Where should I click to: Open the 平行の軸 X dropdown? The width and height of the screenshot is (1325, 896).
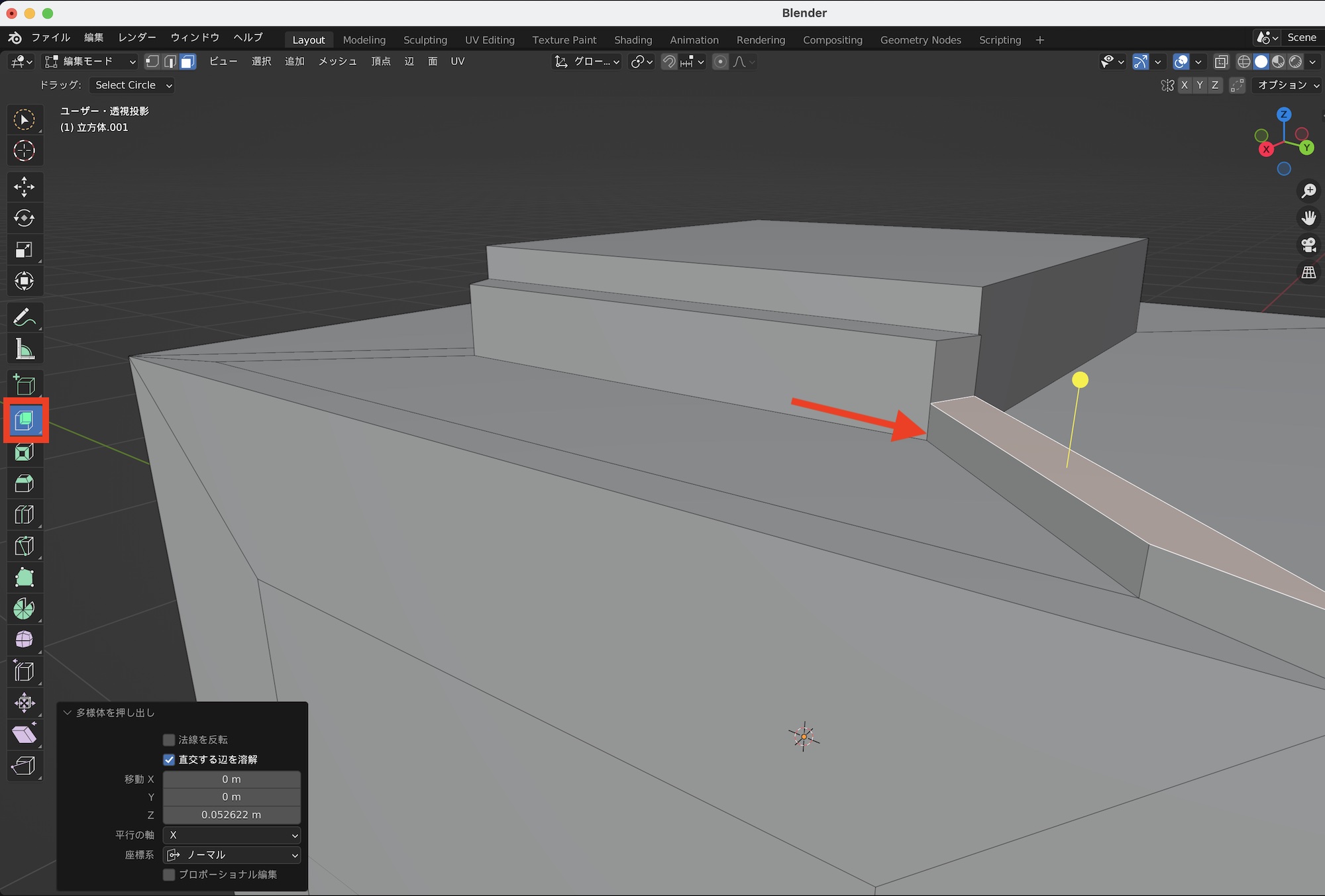[x=232, y=835]
